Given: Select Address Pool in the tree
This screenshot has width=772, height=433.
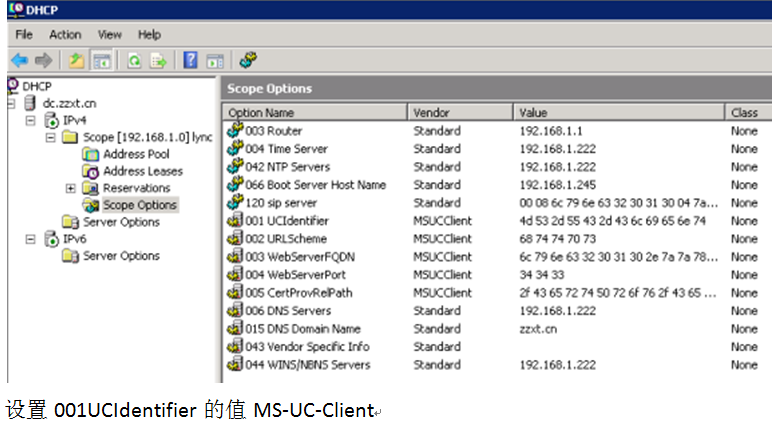Looking at the screenshot, I should point(136,154).
